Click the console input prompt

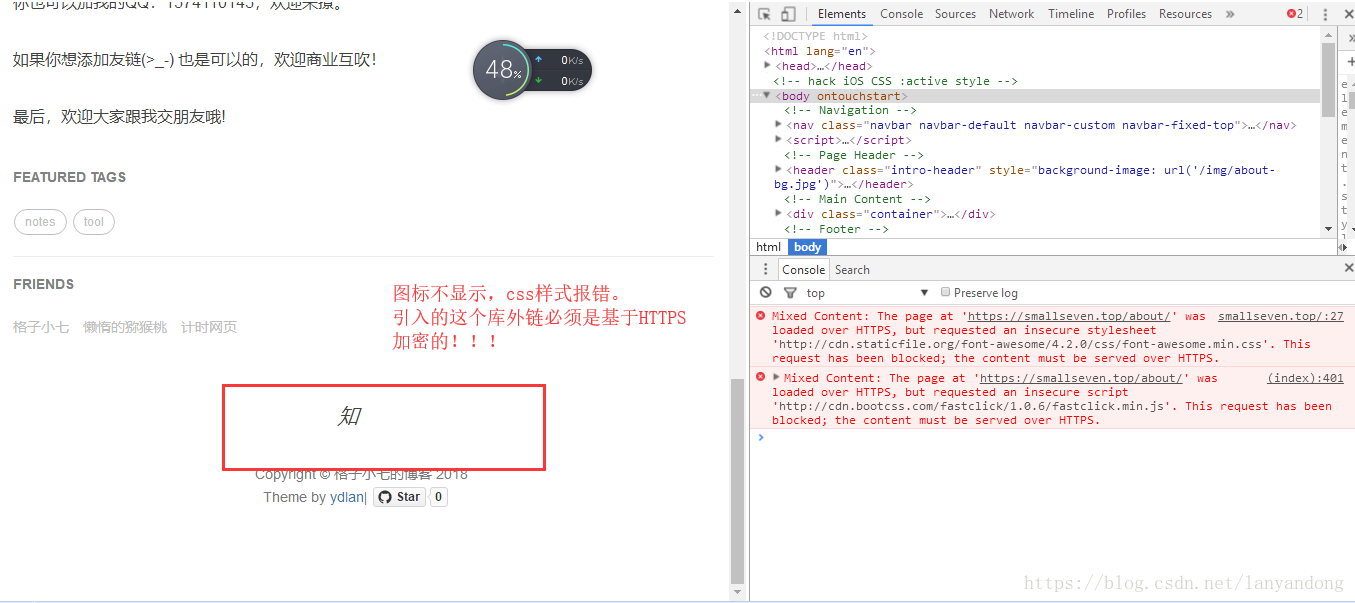pos(1050,438)
